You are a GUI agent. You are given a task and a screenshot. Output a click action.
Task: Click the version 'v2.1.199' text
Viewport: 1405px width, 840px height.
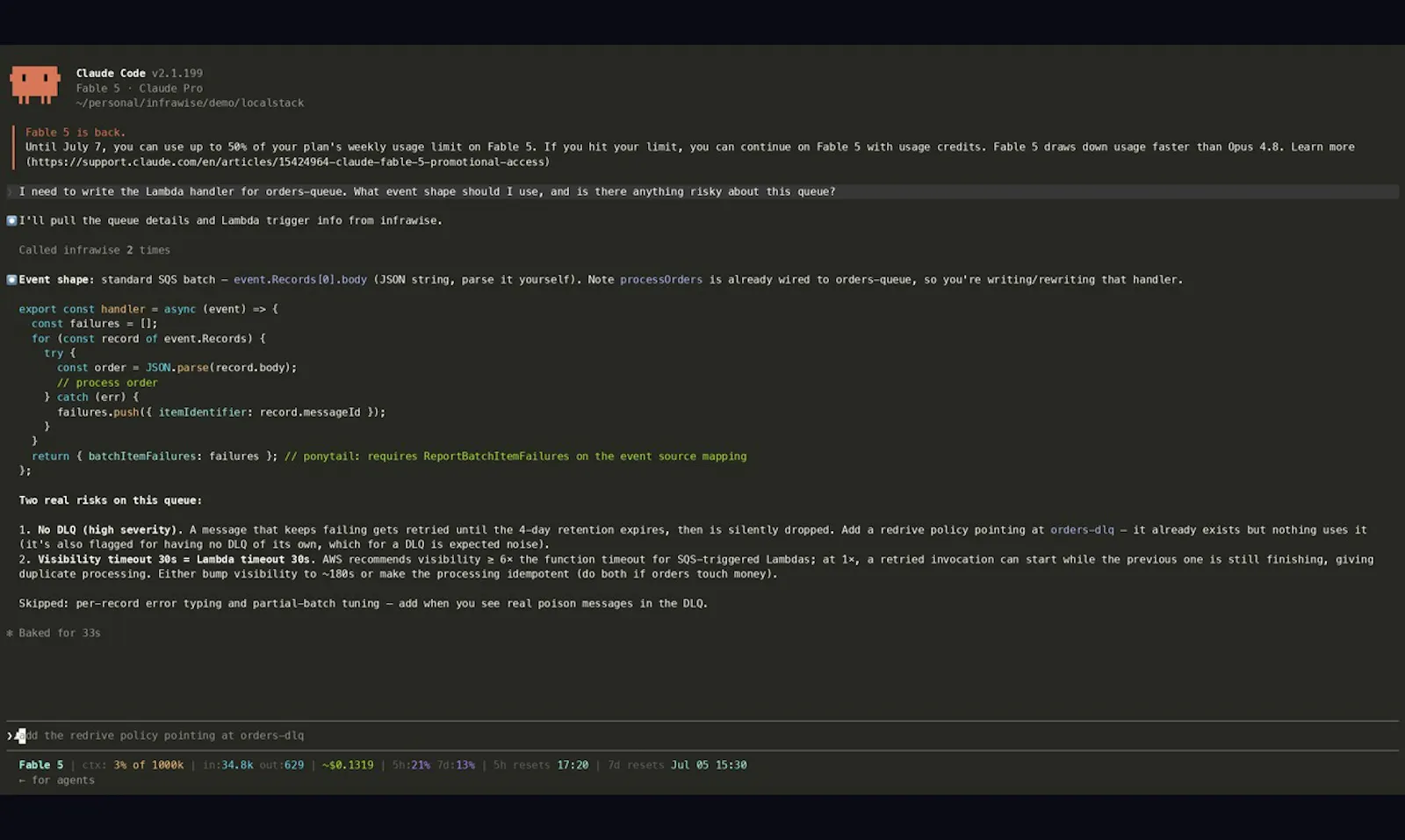pos(177,73)
